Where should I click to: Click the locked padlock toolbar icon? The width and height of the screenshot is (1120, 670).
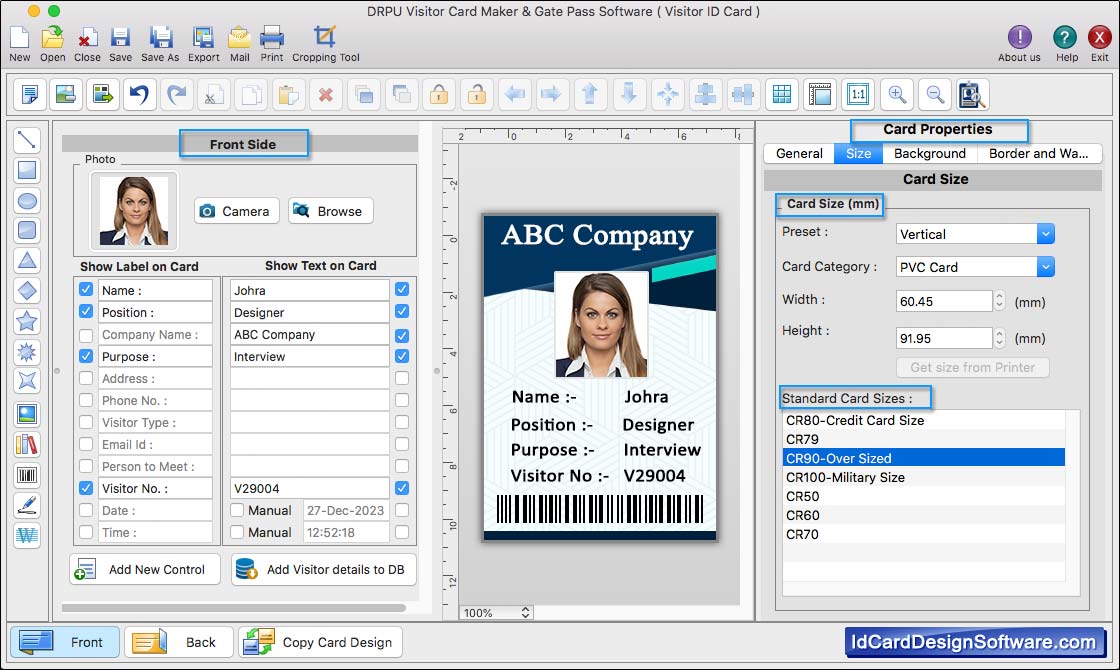point(439,94)
